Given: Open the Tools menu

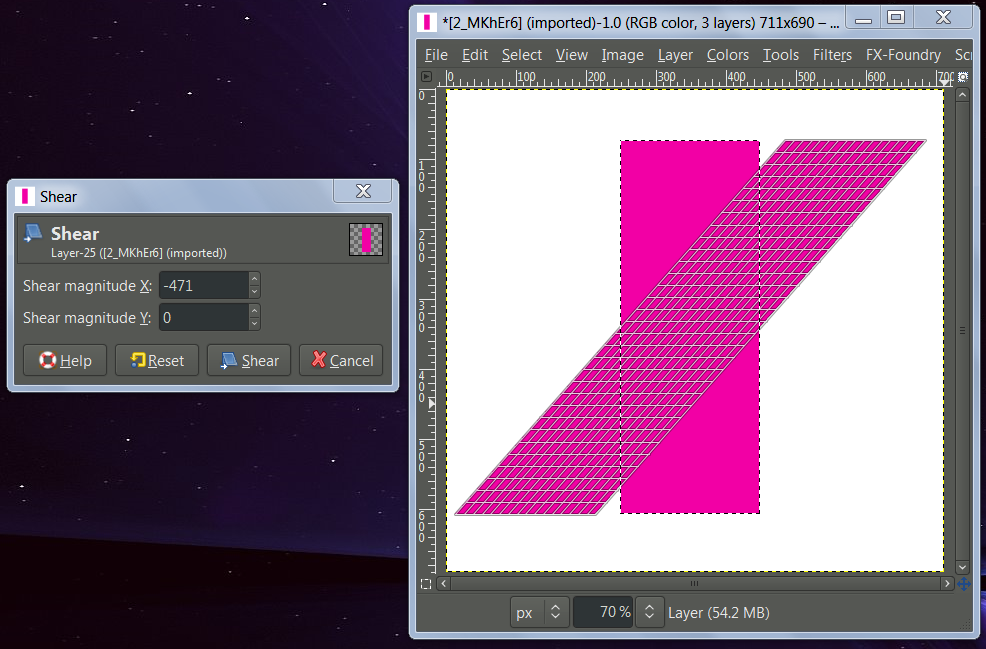Looking at the screenshot, I should (x=781, y=55).
